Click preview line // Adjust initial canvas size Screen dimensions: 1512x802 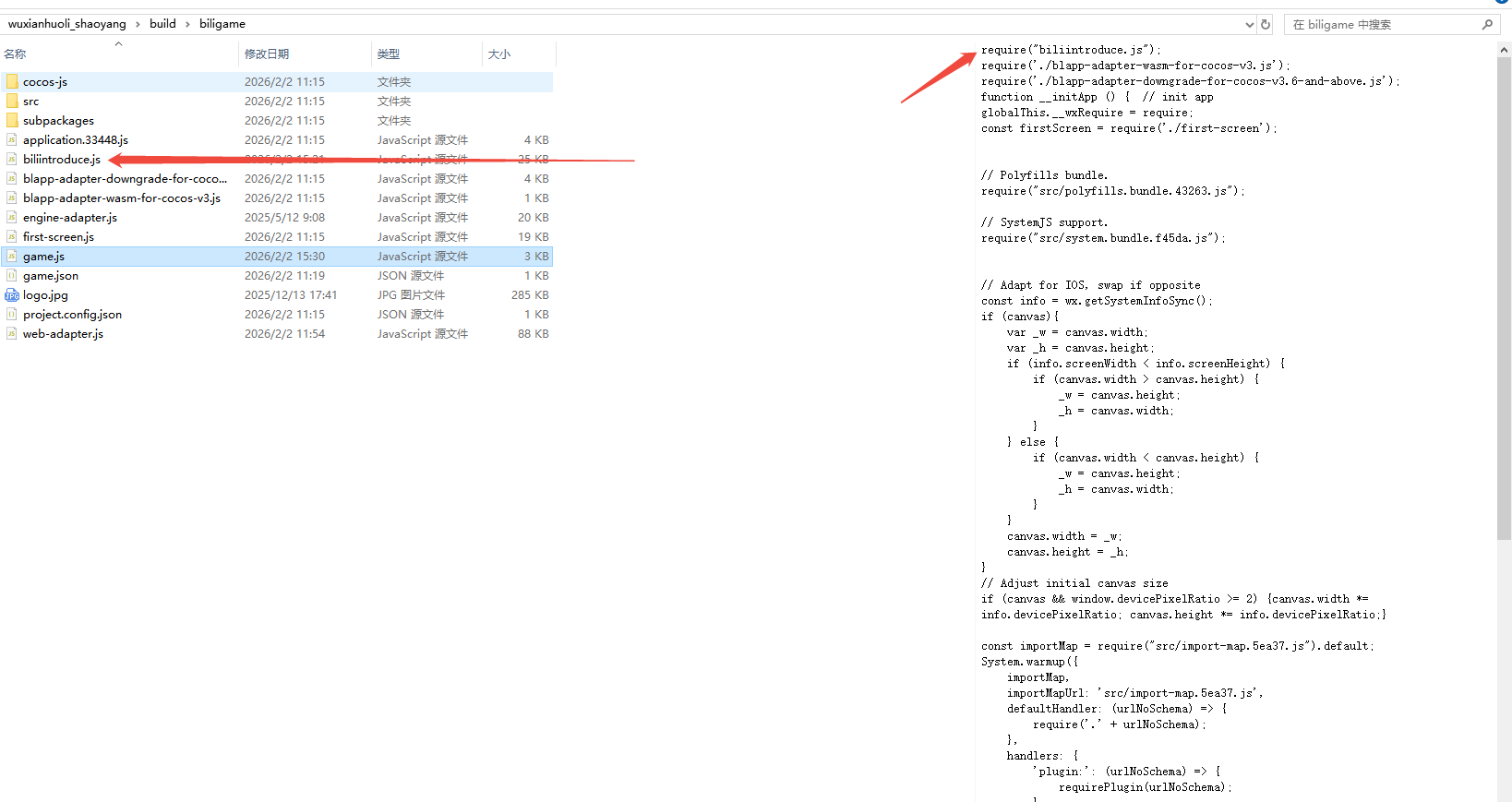tap(1074, 583)
